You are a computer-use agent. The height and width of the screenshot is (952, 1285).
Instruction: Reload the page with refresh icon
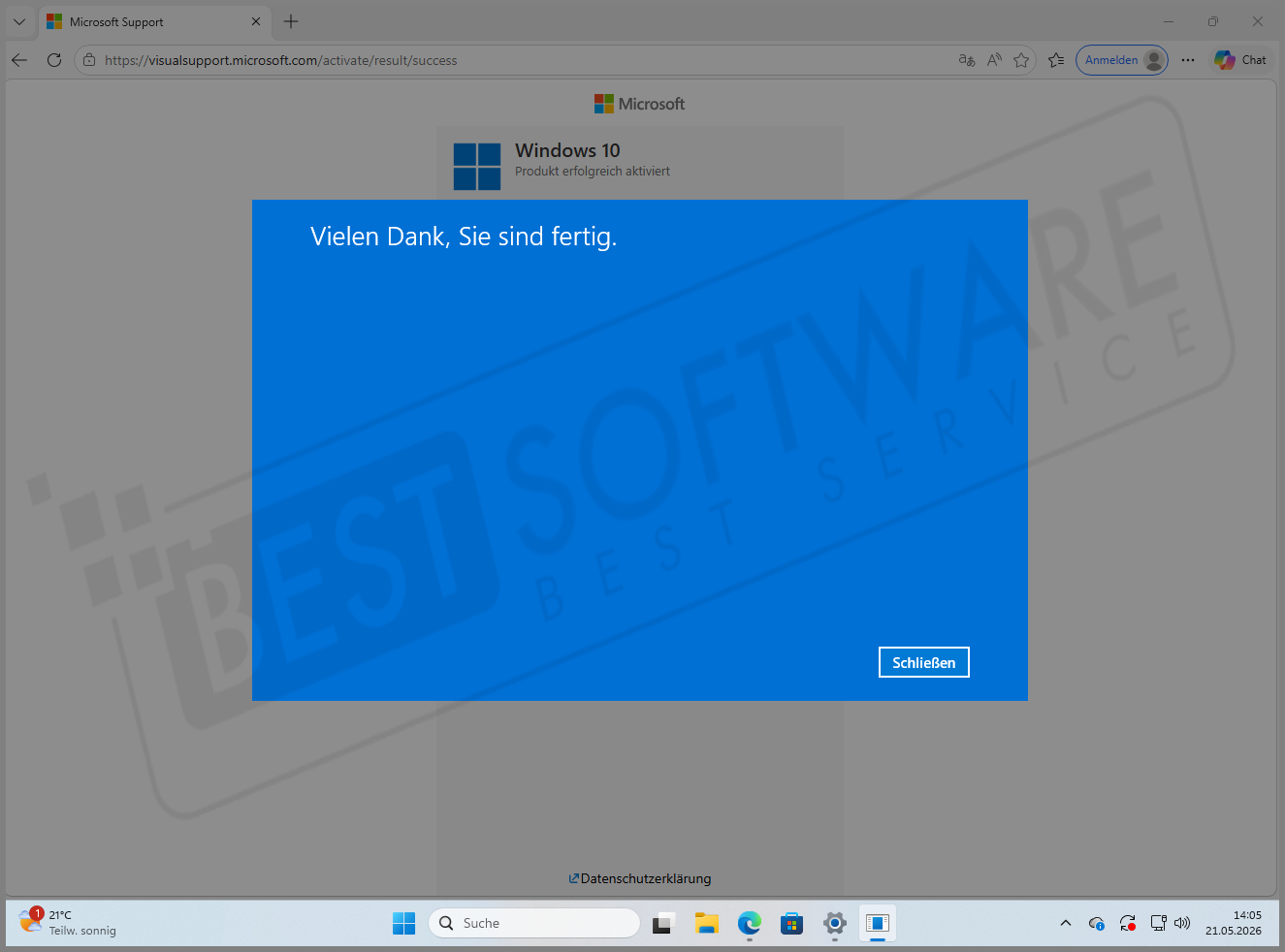click(x=54, y=60)
